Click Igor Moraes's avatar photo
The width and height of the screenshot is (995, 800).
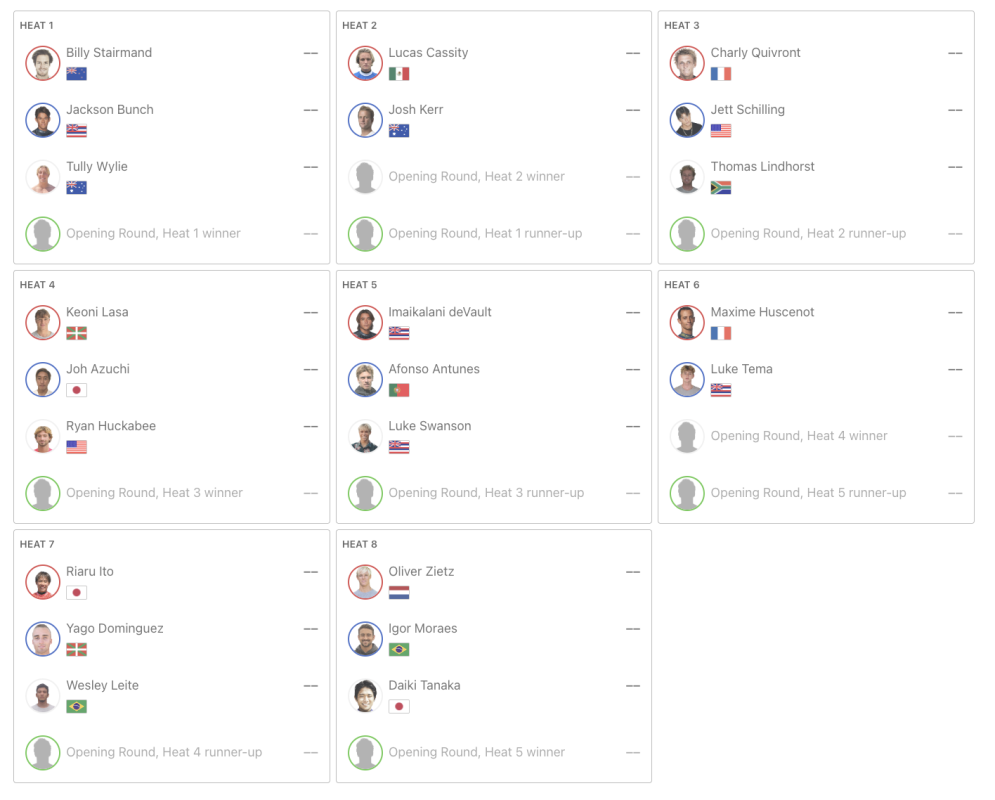point(365,639)
